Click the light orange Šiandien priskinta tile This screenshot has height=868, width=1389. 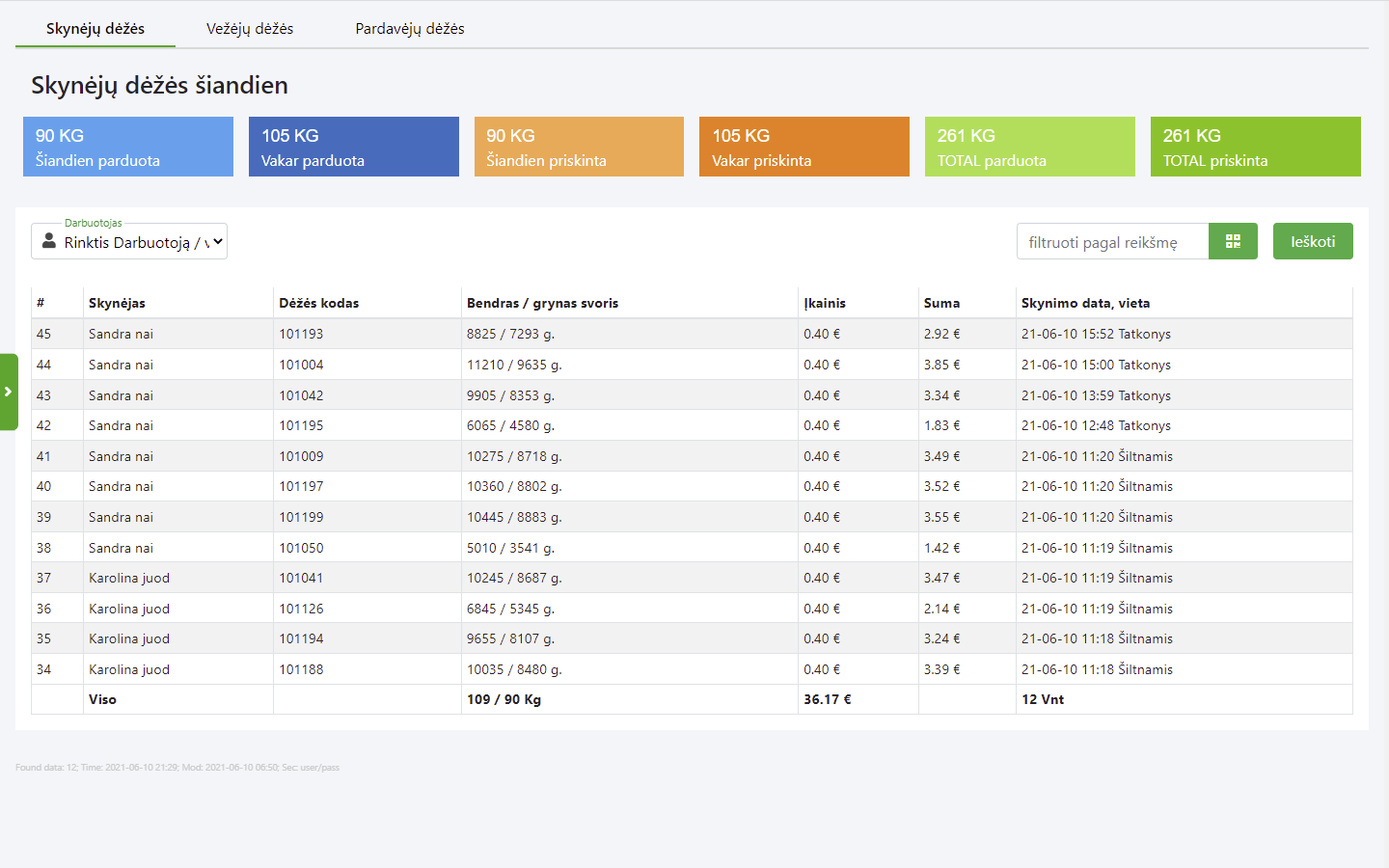(579, 147)
